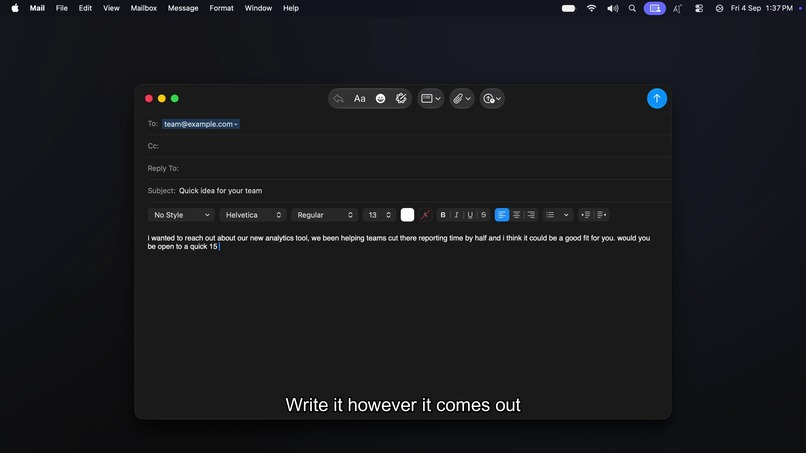
Task: Click the date and time display
Action: 762,8
